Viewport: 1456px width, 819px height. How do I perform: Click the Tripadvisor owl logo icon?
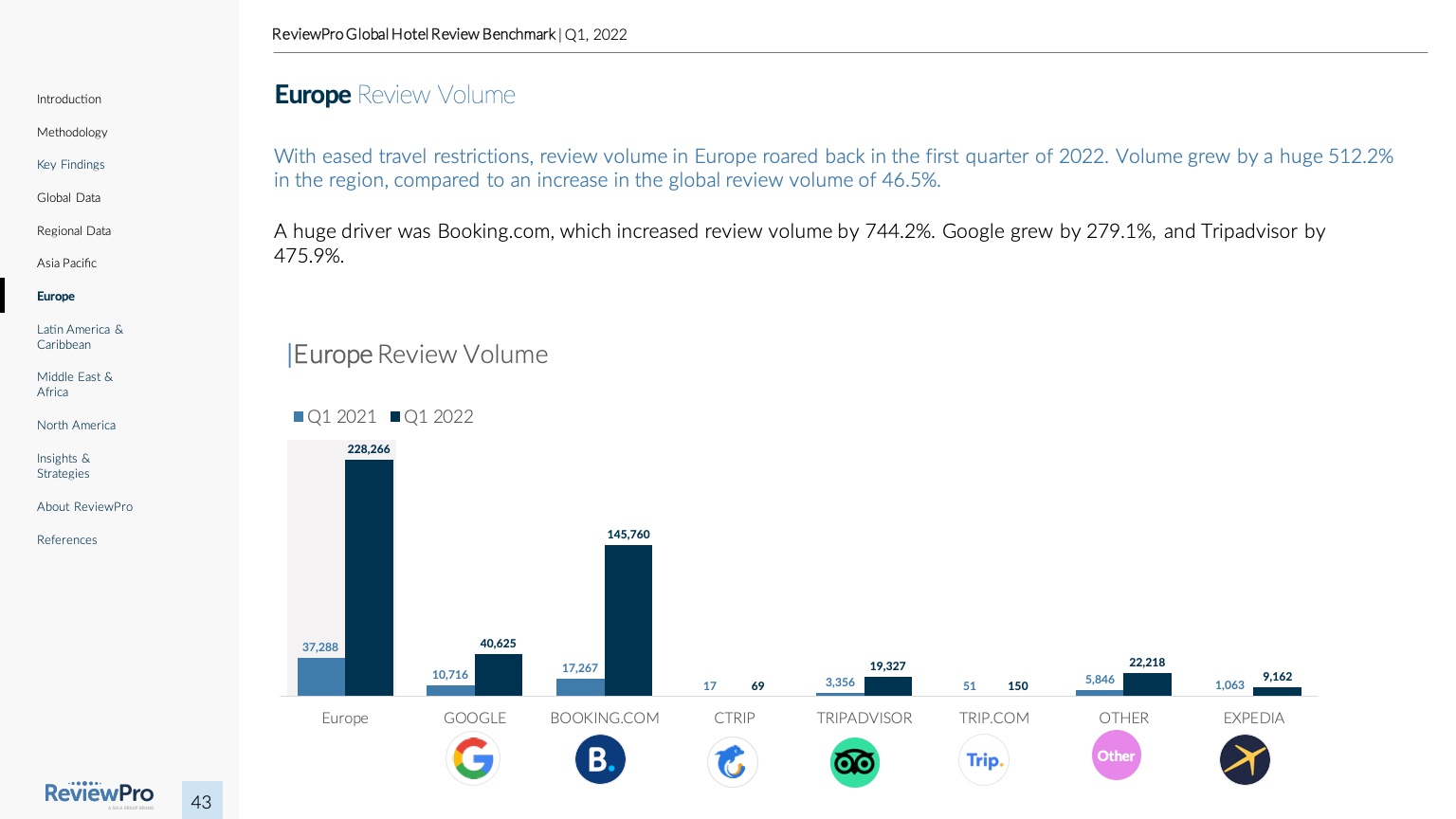pos(855,762)
